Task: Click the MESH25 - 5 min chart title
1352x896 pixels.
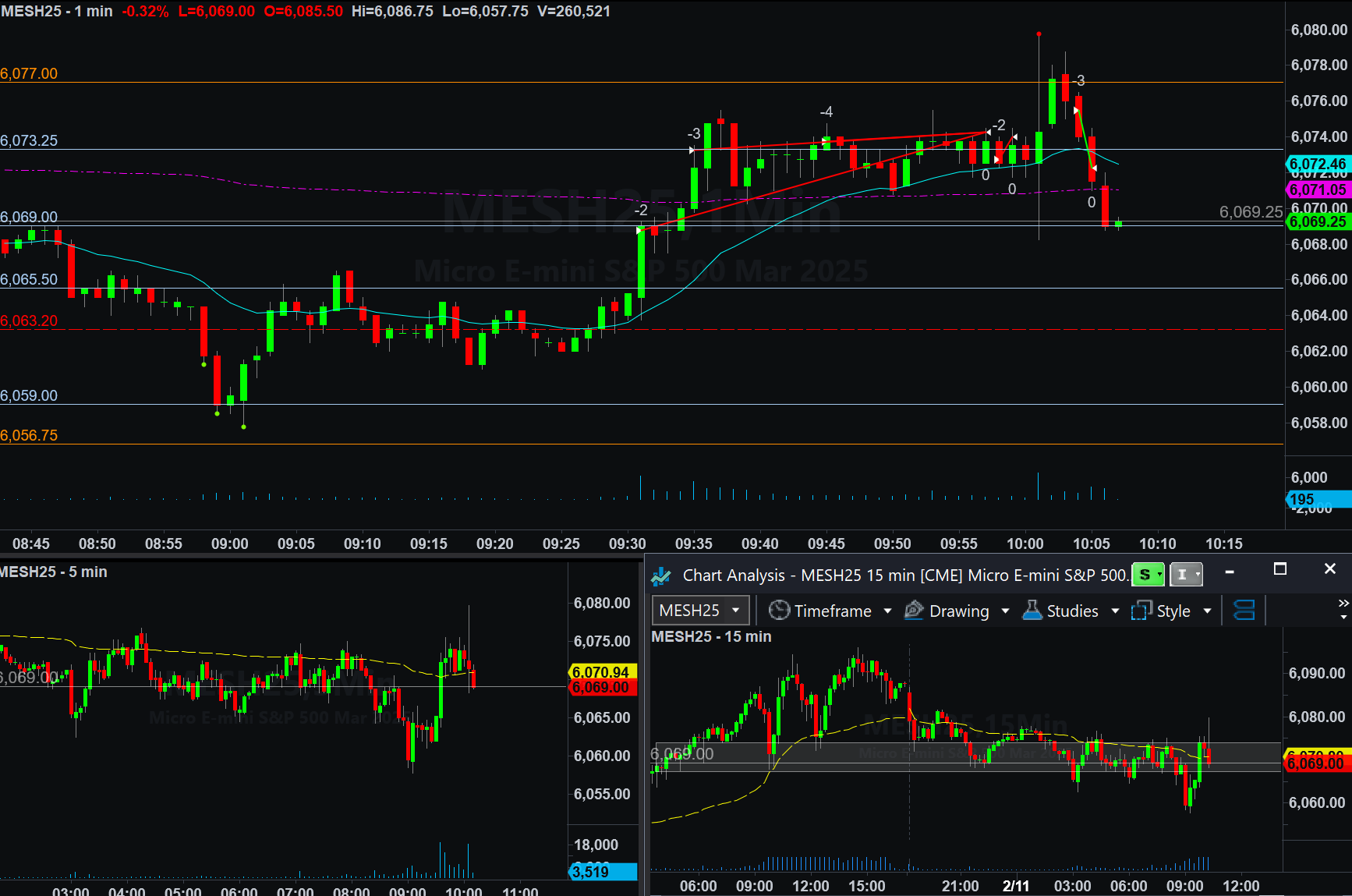Action: point(54,572)
